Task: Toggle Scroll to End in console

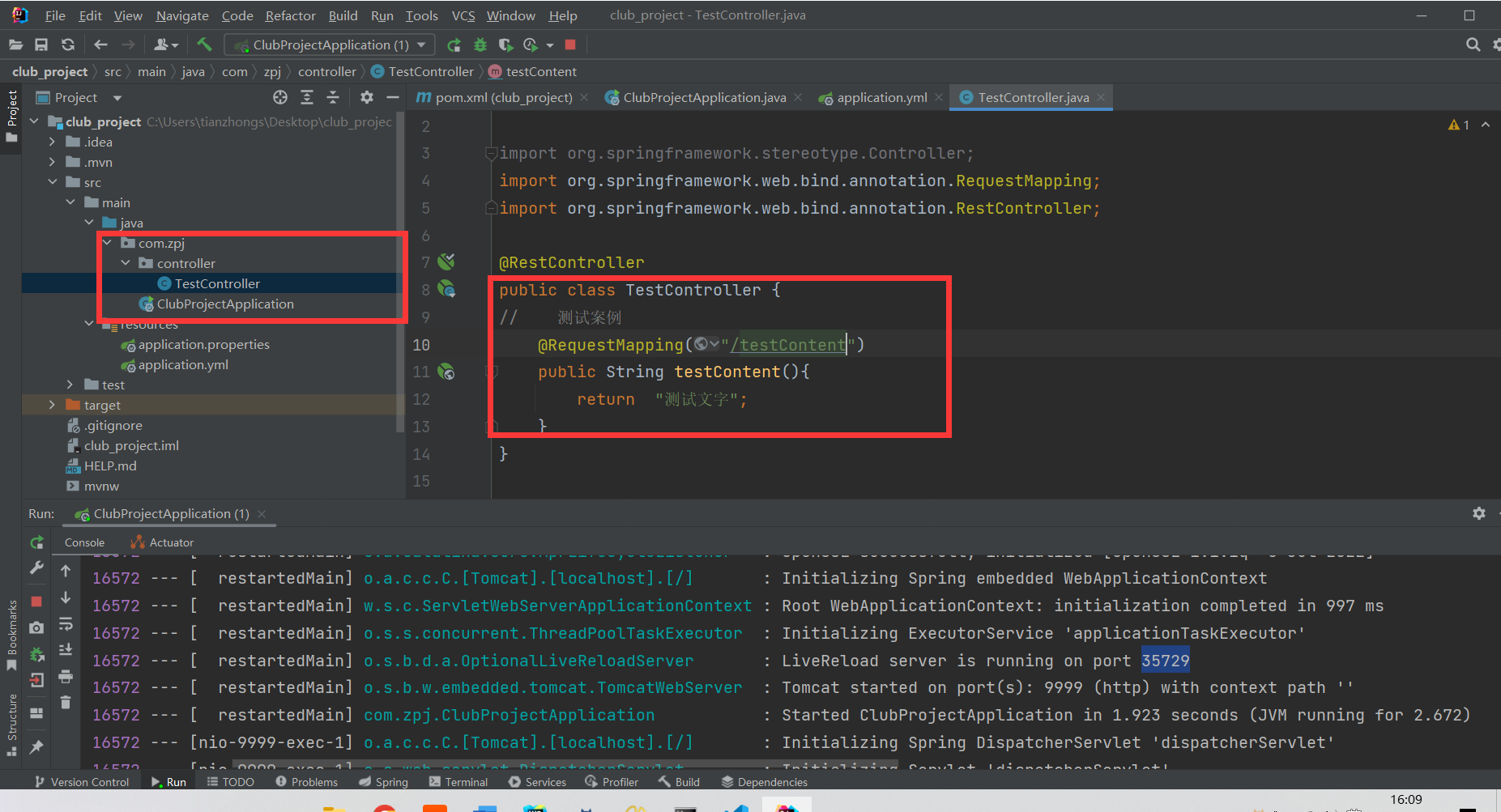Action: [x=66, y=650]
